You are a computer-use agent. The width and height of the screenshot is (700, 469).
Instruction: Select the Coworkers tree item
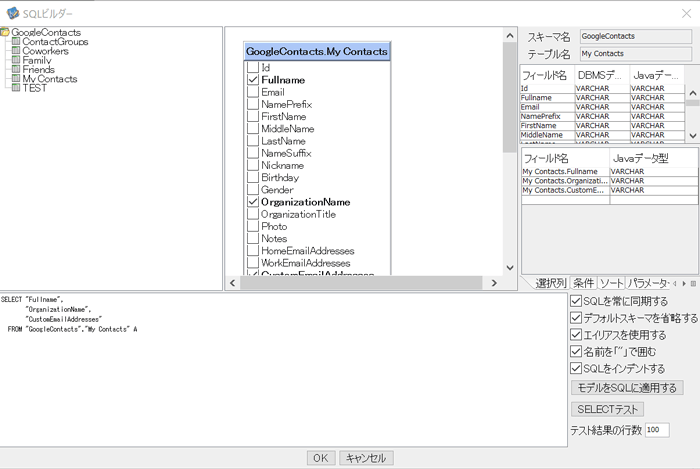pos(46,50)
